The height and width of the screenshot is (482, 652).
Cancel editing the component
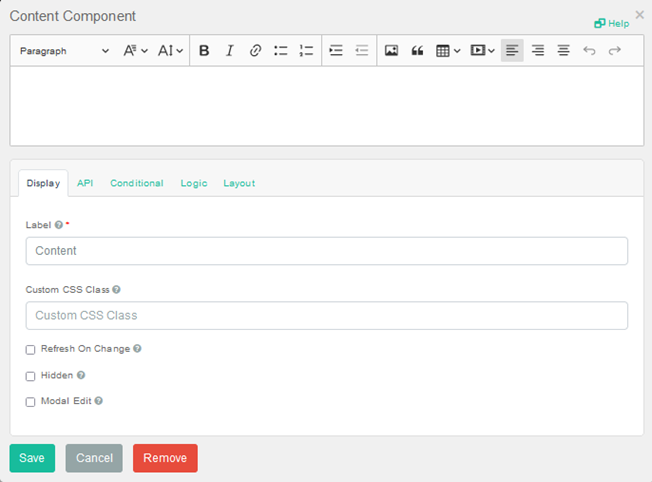click(x=94, y=458)
